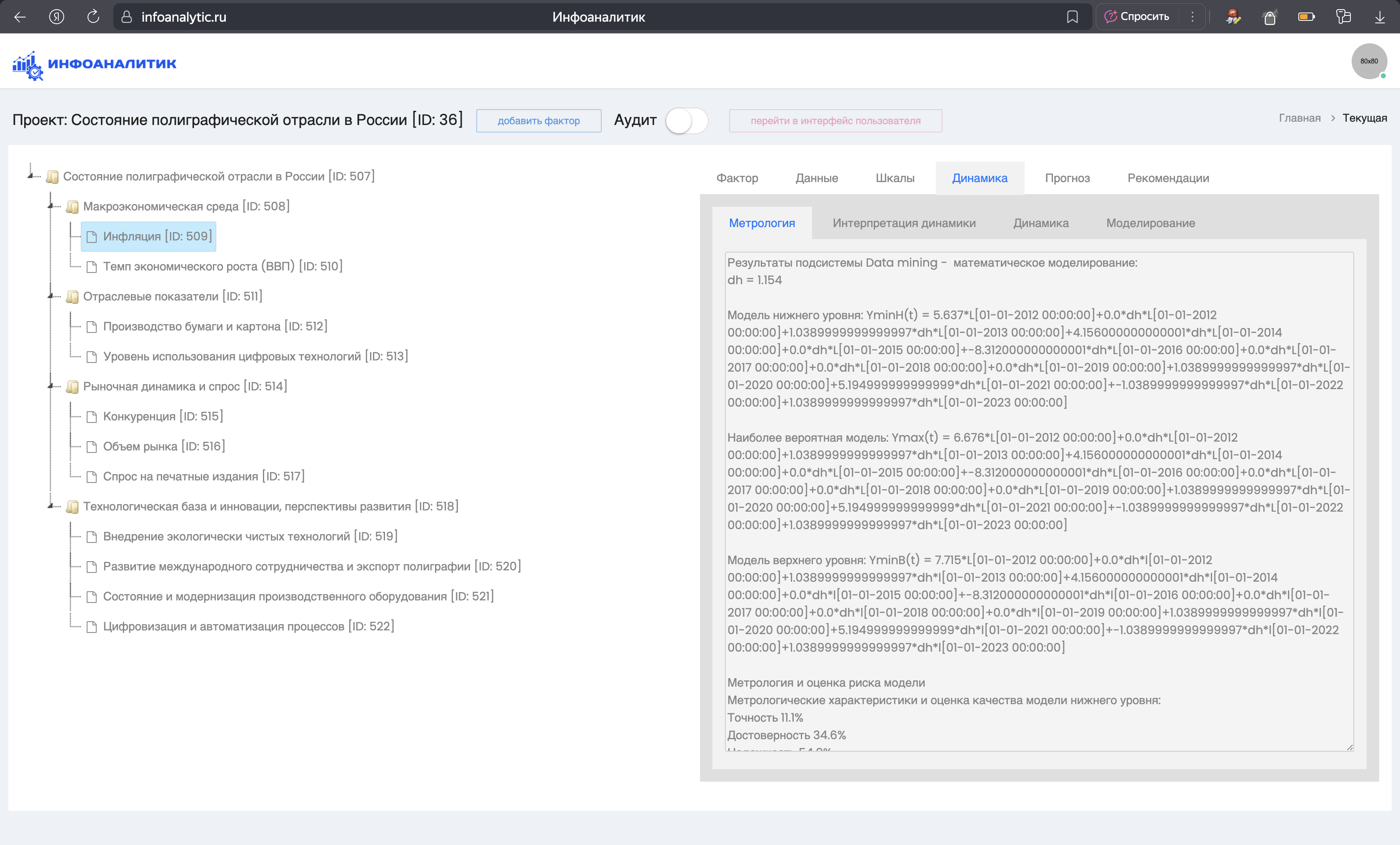The width and height of the screenshot is (1400, 845).
Task: Click the Yandex home icon
Action: click(56, 17)
